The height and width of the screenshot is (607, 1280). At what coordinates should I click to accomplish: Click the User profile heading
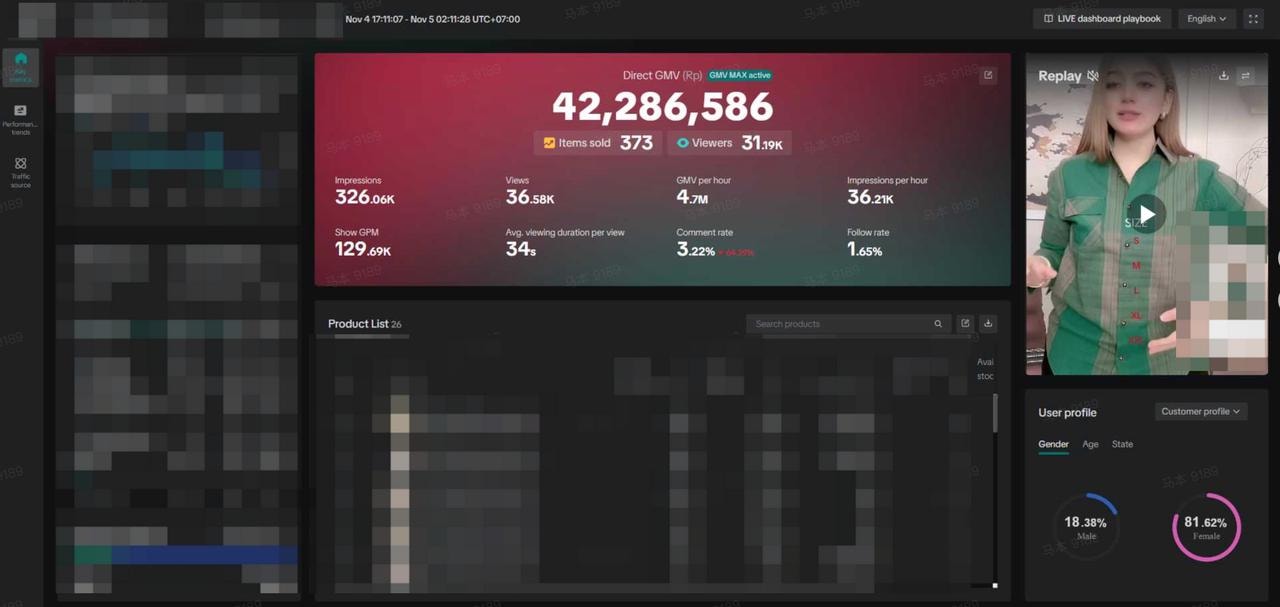[1067, 412]
